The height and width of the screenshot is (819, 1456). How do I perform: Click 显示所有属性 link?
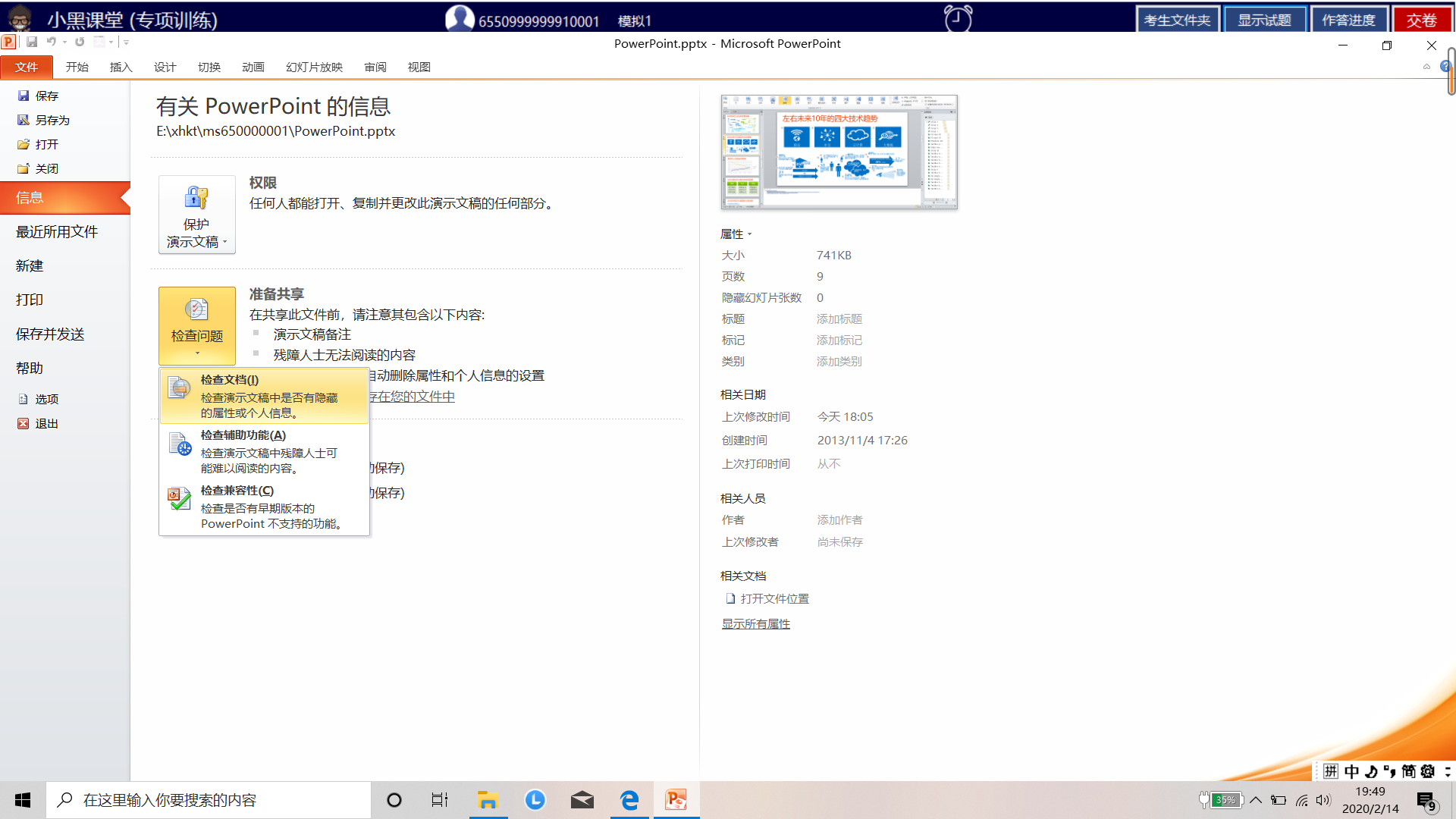click(755, 623)
